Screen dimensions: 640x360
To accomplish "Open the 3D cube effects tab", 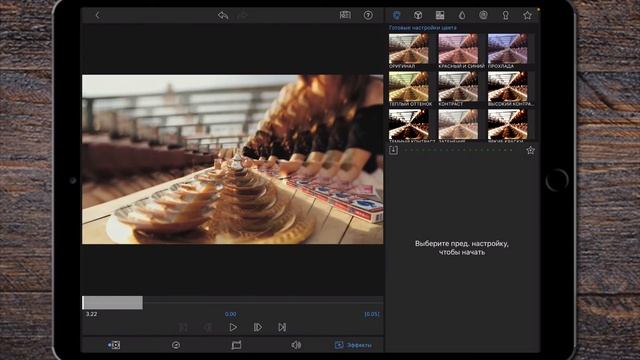I will pyautogui.click(x=418, y=15).
